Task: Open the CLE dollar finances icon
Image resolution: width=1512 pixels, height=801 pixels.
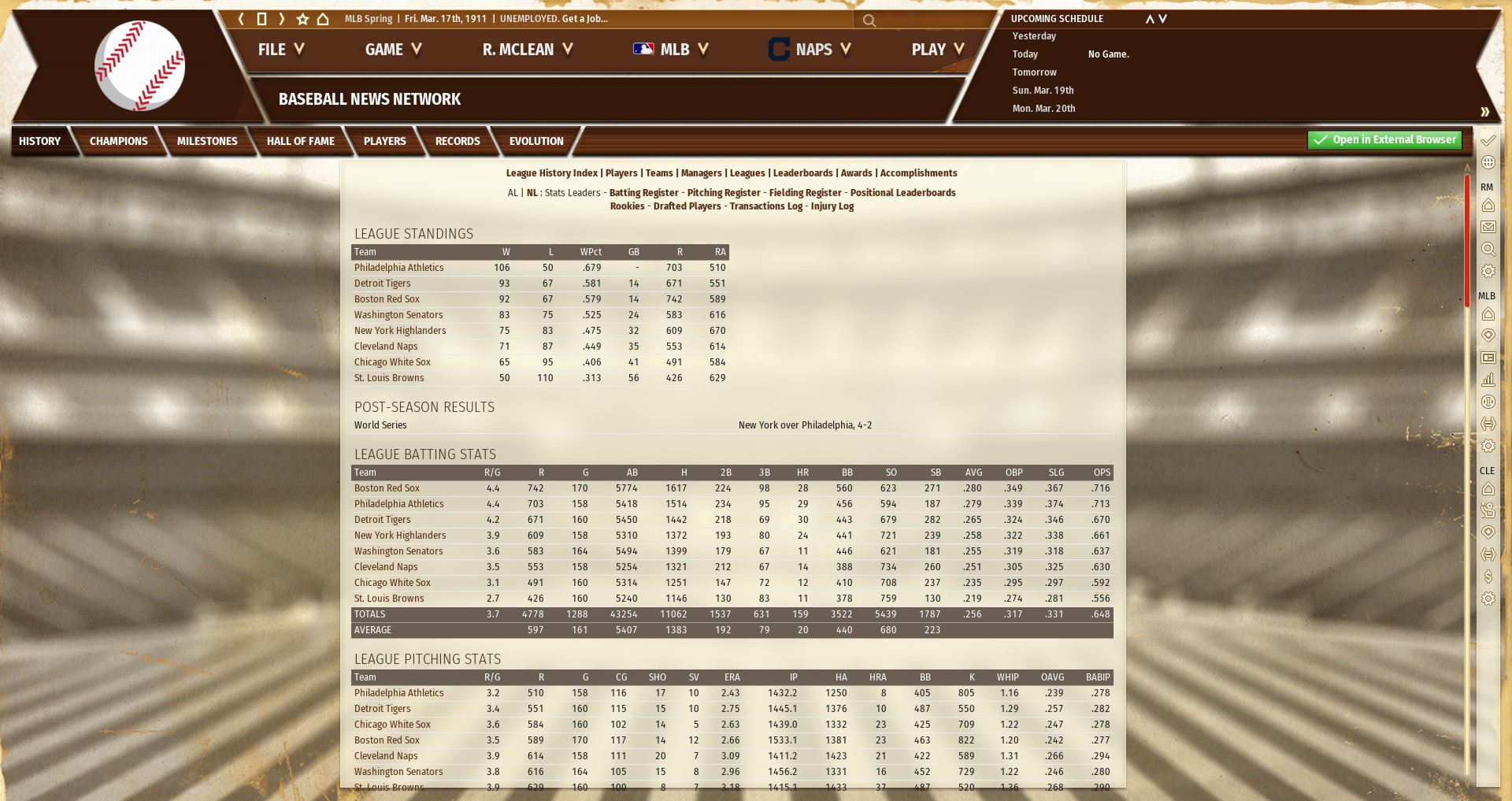Action: (1488, 577)
